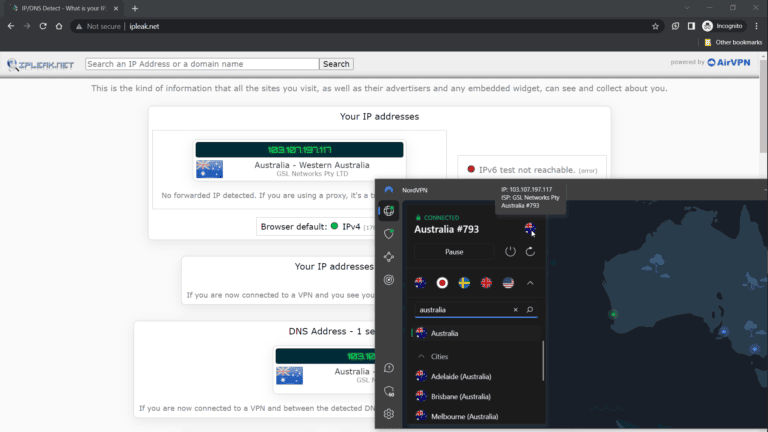Connect to Brisbane (Australia)
Image resolution: width=768 pixels, height=432 pixels.
(x=476, y=397)
